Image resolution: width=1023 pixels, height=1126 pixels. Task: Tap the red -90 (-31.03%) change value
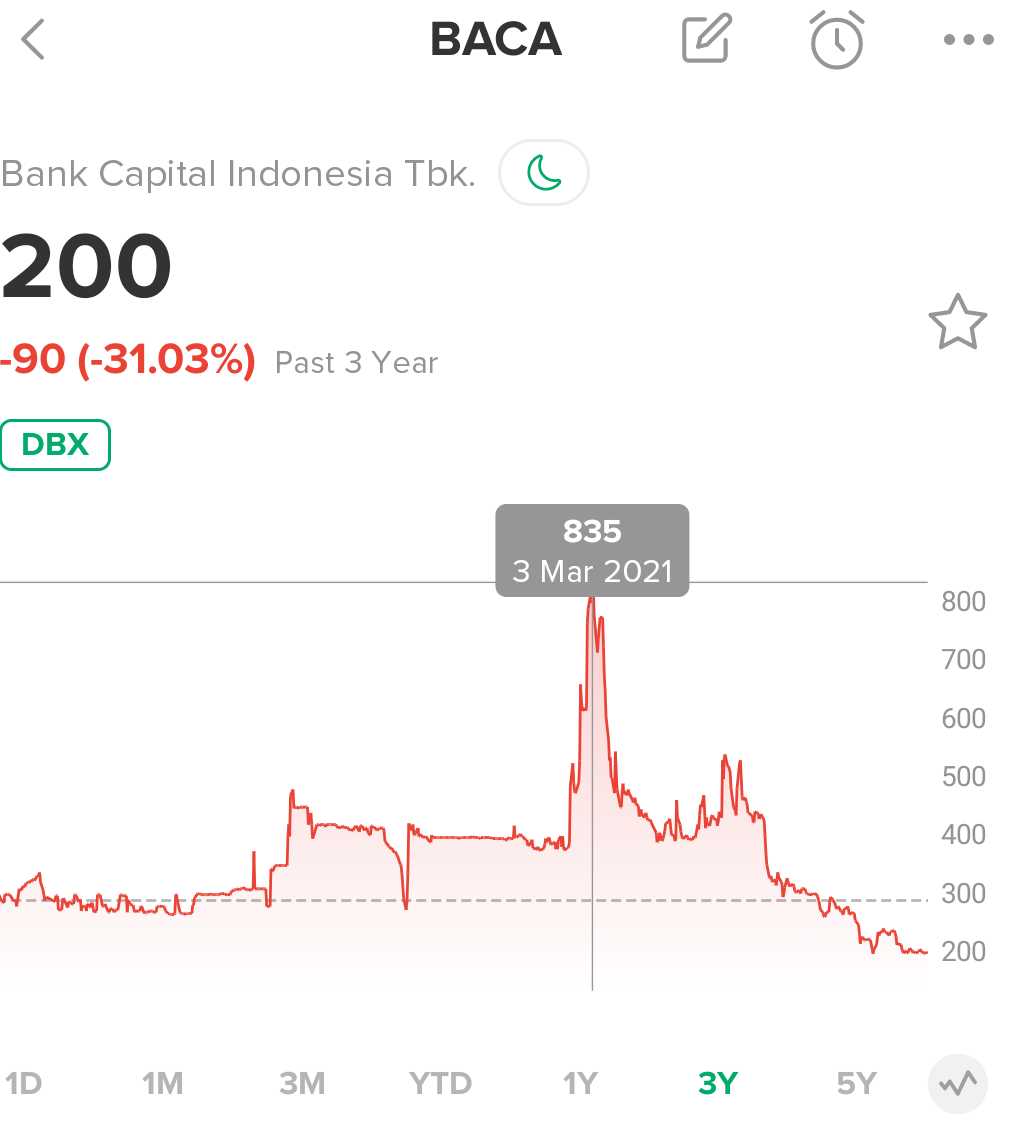pyautogui.click(x=128, y=360)
